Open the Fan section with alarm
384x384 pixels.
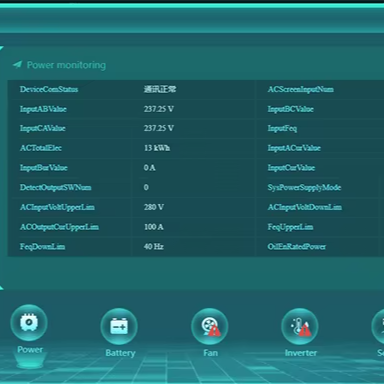point(210,326)
